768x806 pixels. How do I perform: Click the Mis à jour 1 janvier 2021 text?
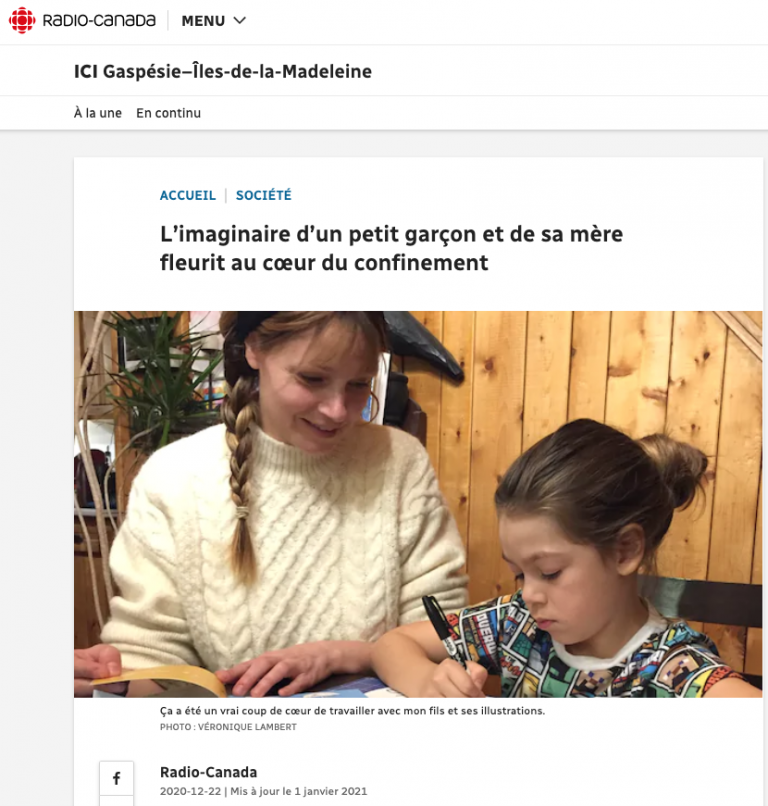point(299,791)
